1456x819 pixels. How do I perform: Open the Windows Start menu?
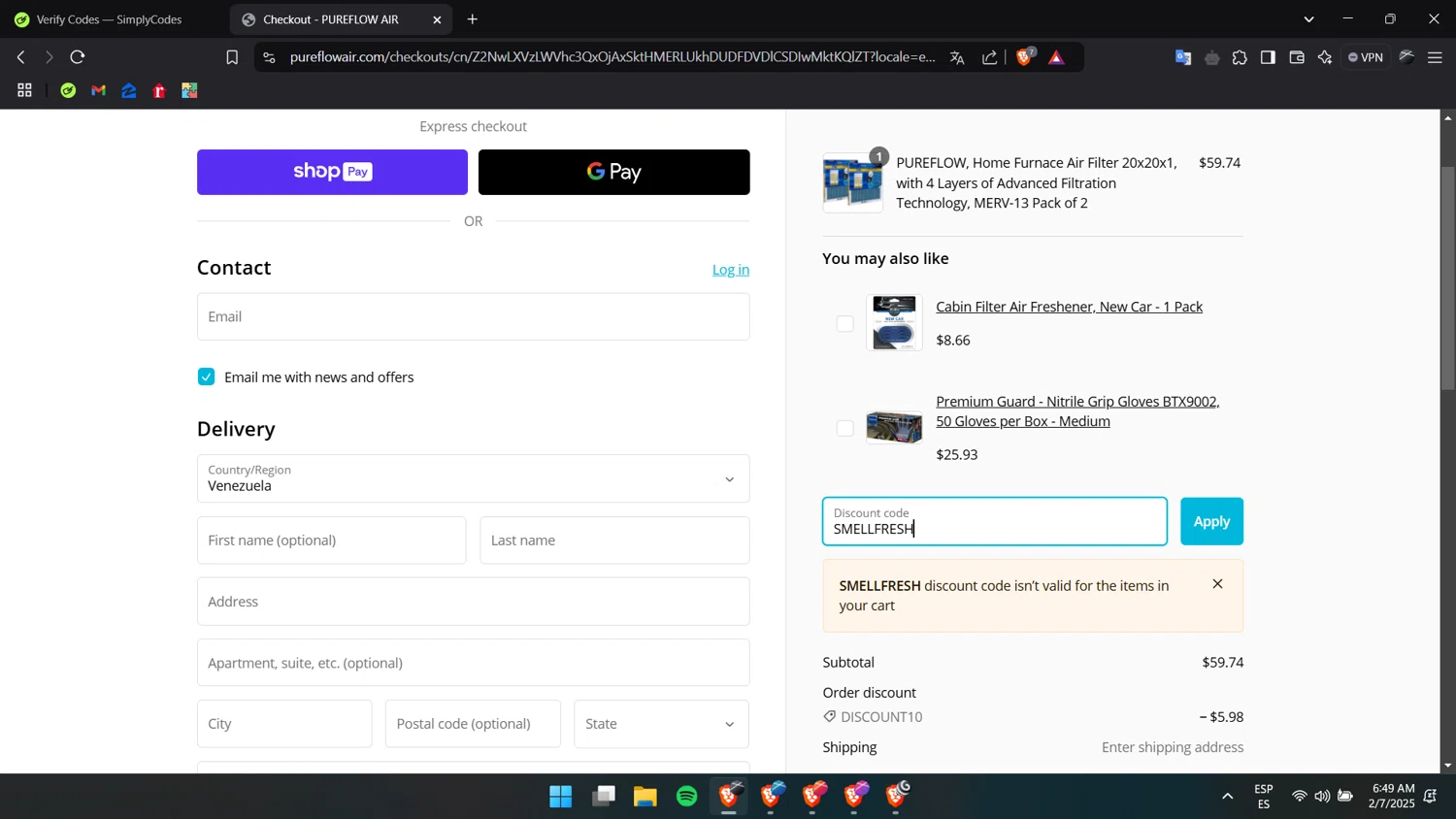tap(561, 797)
